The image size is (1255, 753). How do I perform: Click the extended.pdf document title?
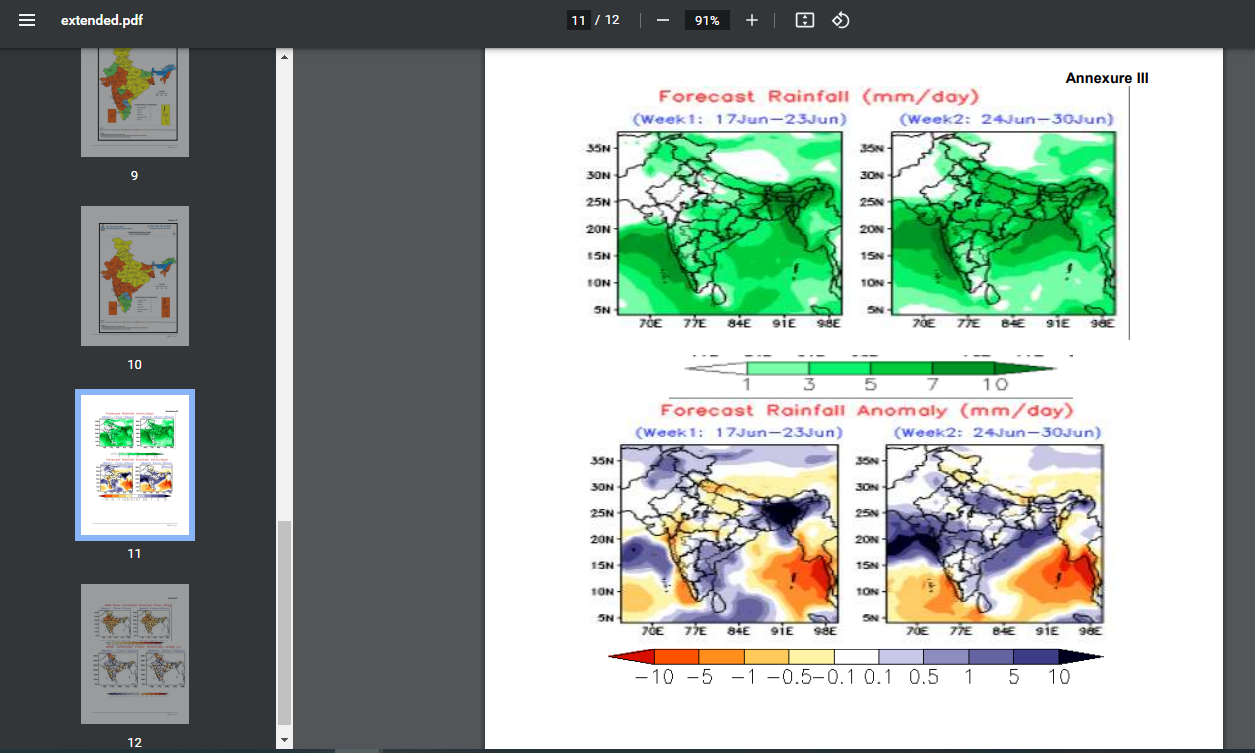(x=102, y=20)
